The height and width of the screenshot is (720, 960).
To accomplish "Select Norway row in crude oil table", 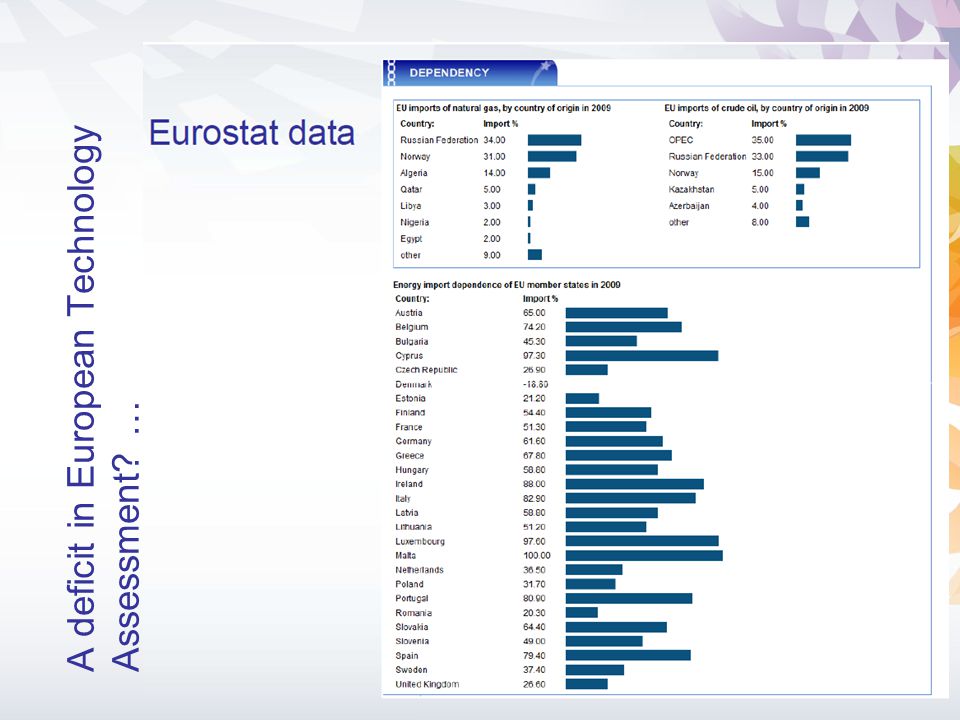I will point(744,173).
